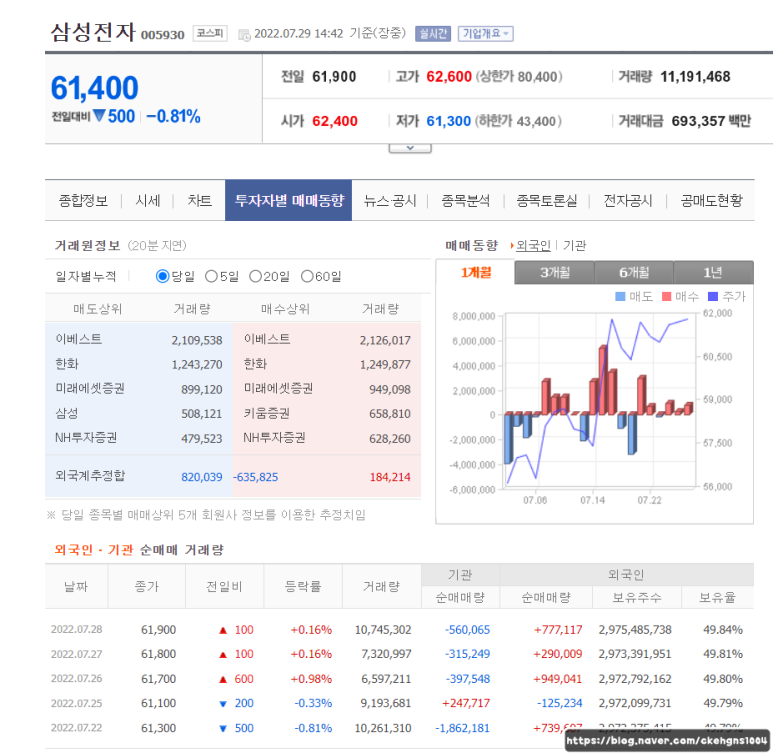This screenshot has width=773, height=753.
Task: Click the down arrow icon in the 2022.07.22 row
Action: 223,729
